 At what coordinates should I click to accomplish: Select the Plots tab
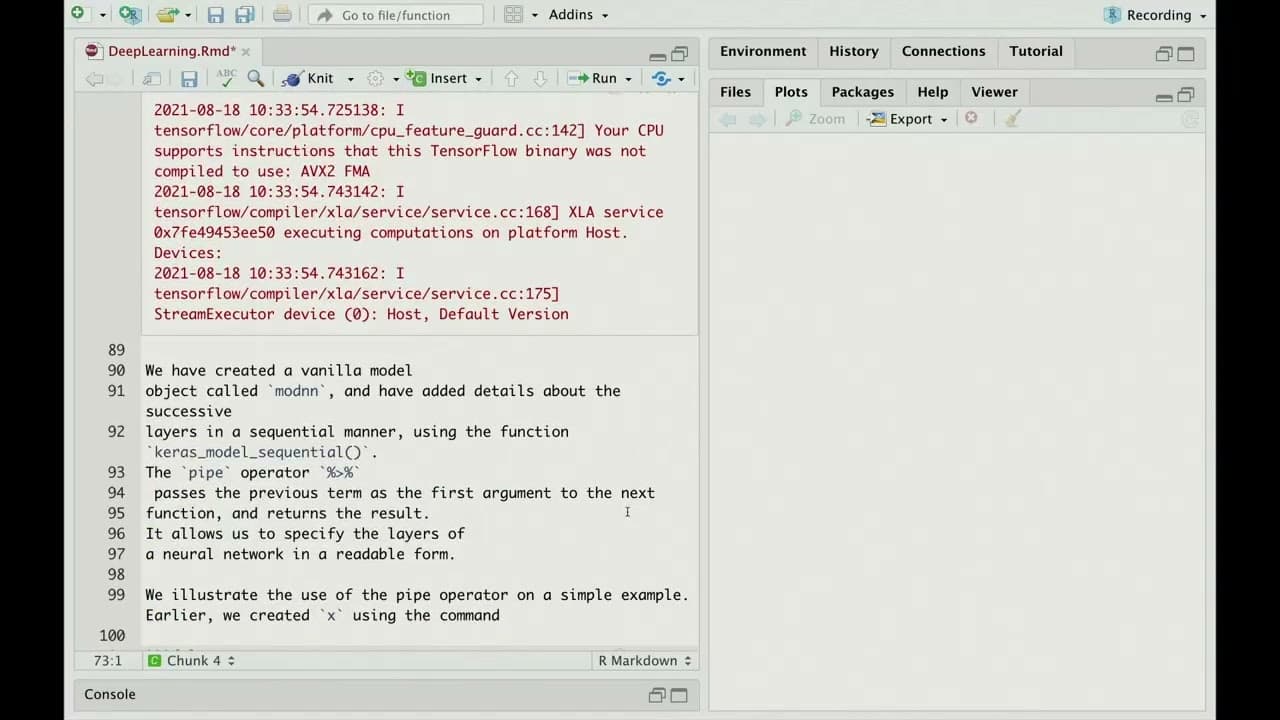pos(791,92)
